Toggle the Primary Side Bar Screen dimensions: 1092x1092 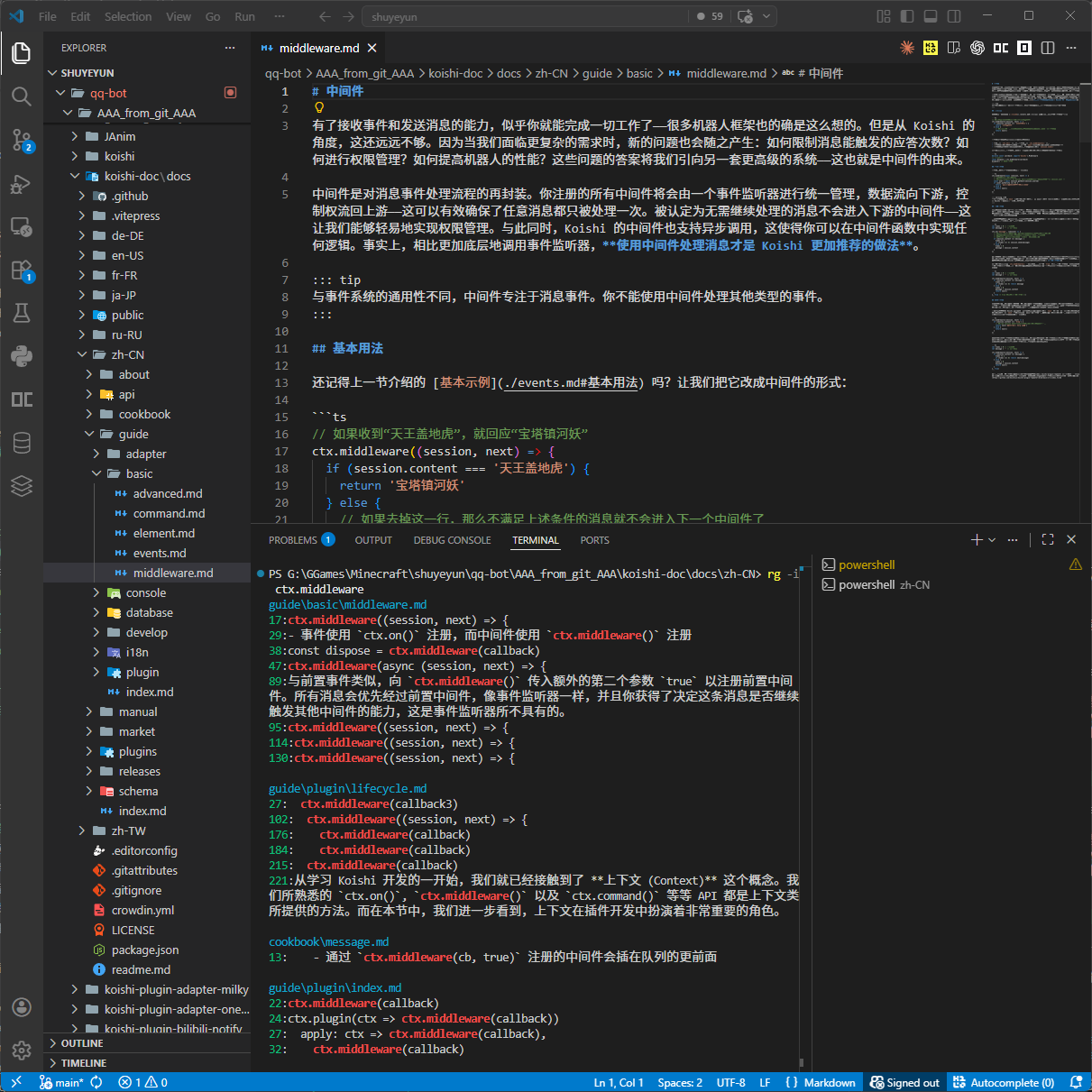(x=907, y=16)
